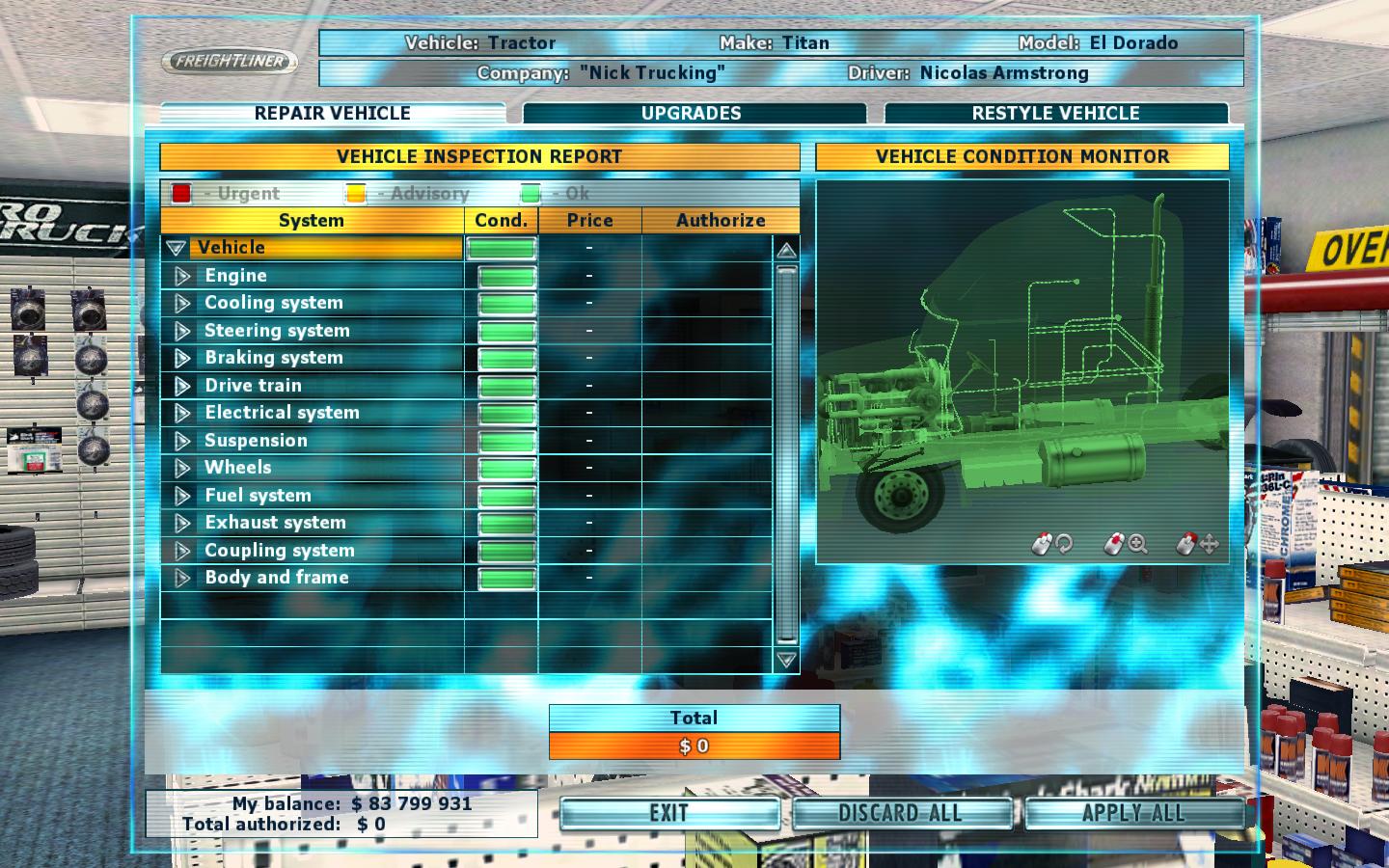Click the green Ok legend swatch

click(531, 194)
